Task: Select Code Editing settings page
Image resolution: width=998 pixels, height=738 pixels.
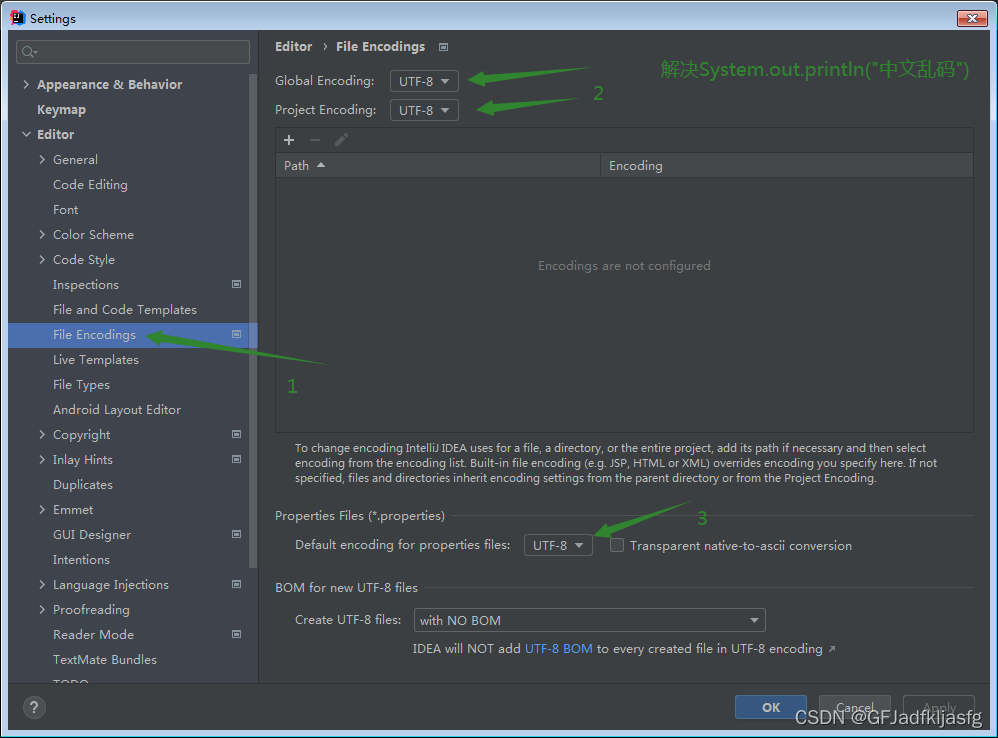Action: pos(90,184)
